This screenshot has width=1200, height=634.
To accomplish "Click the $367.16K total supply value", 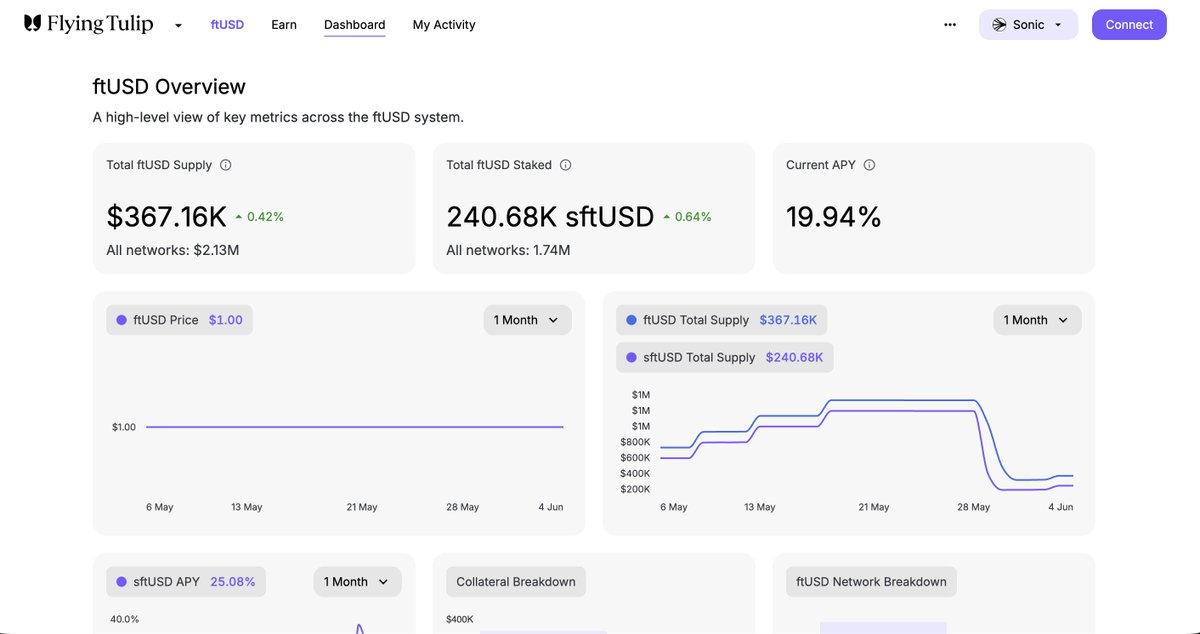I will click(x=167, y=217).
